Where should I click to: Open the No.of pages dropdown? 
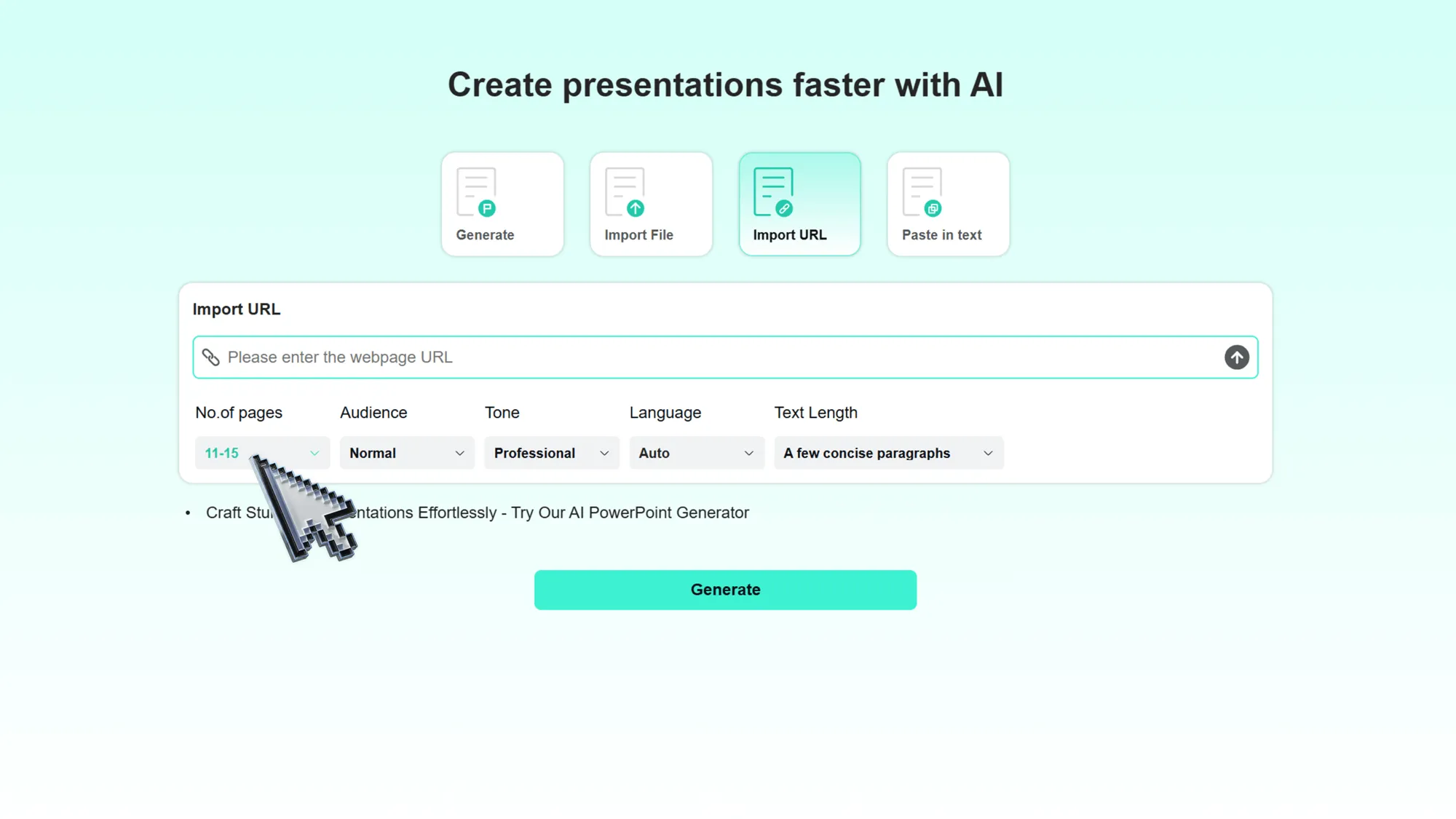pyautogui.click(x=261, y=453)
